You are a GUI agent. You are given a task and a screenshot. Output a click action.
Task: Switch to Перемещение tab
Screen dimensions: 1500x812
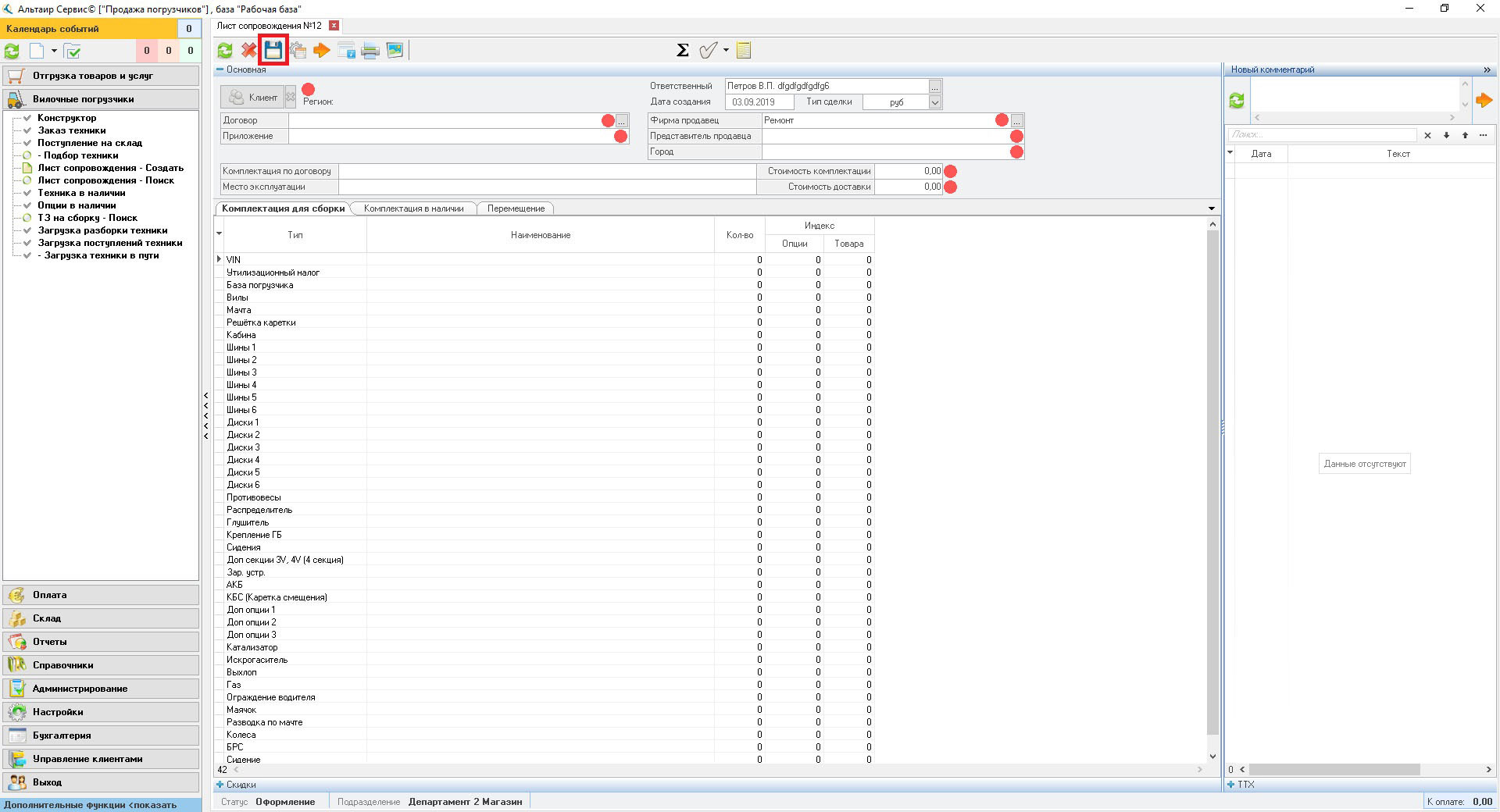point(516,208)
